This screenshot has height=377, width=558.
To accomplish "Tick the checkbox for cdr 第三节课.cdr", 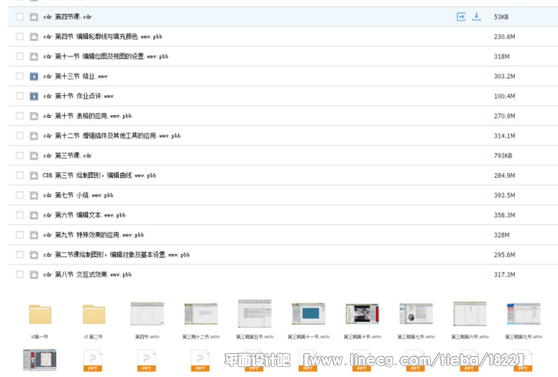I will 20,156.
